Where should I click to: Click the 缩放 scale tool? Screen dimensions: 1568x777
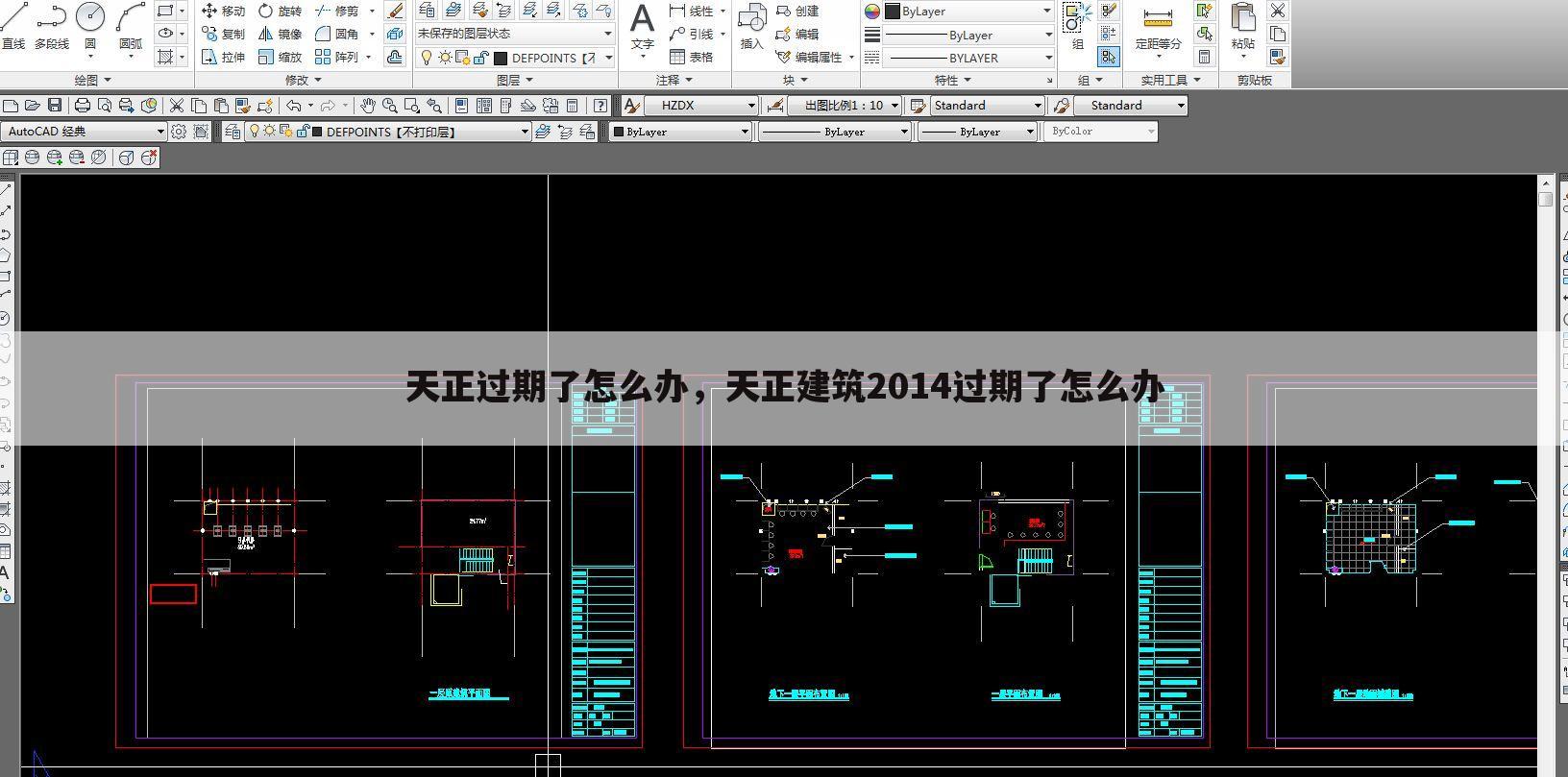tap(280, 57)
